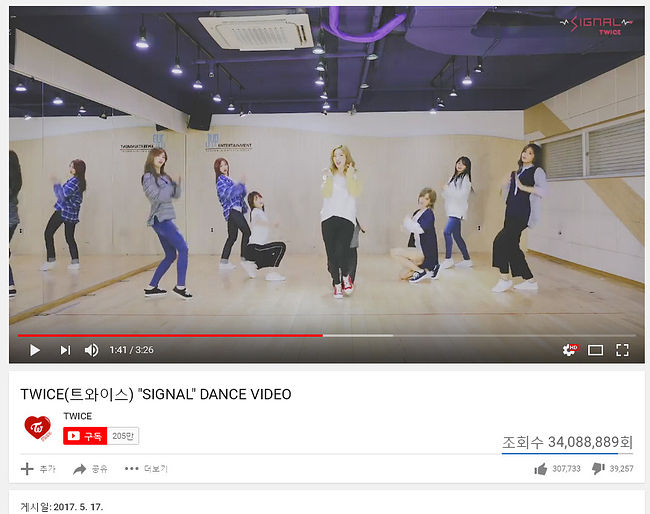Open the TWICE channel name link
Image resolution: width=650 pixels, height=514 pixels.
tap(78, 416)
